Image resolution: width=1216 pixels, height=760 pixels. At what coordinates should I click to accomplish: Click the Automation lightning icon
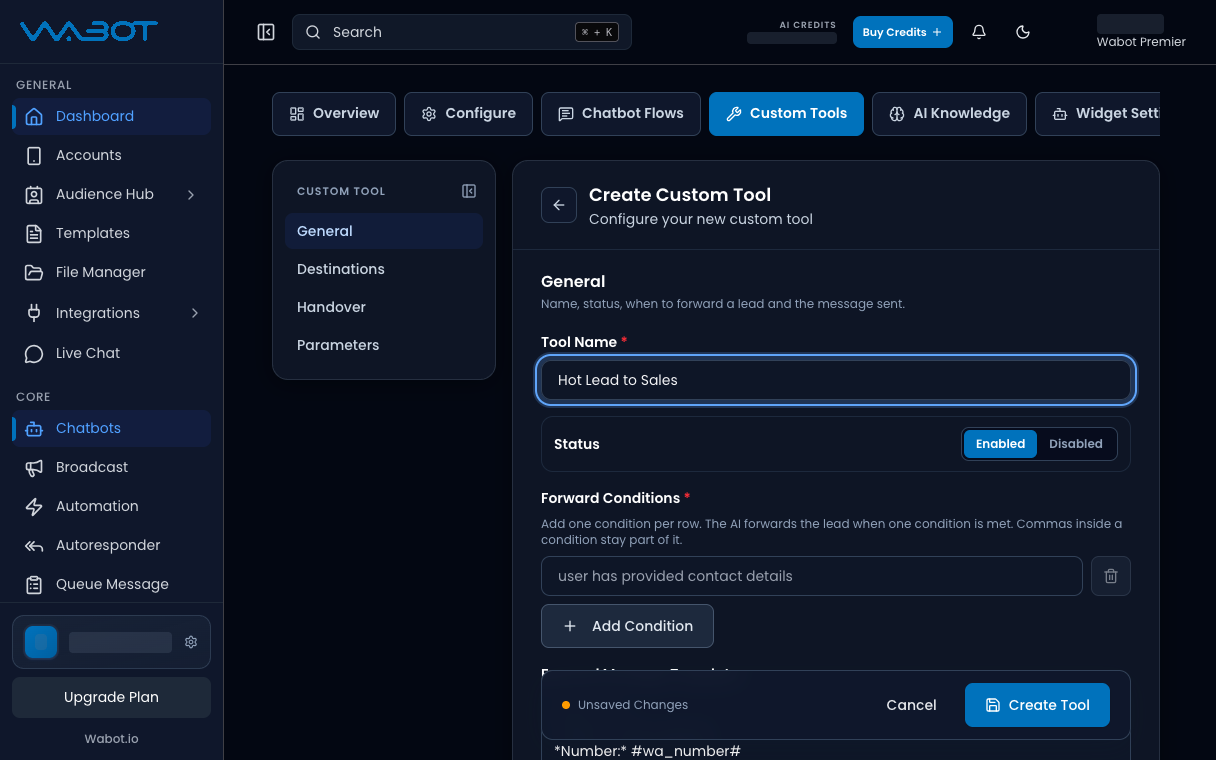pos(34,506)
